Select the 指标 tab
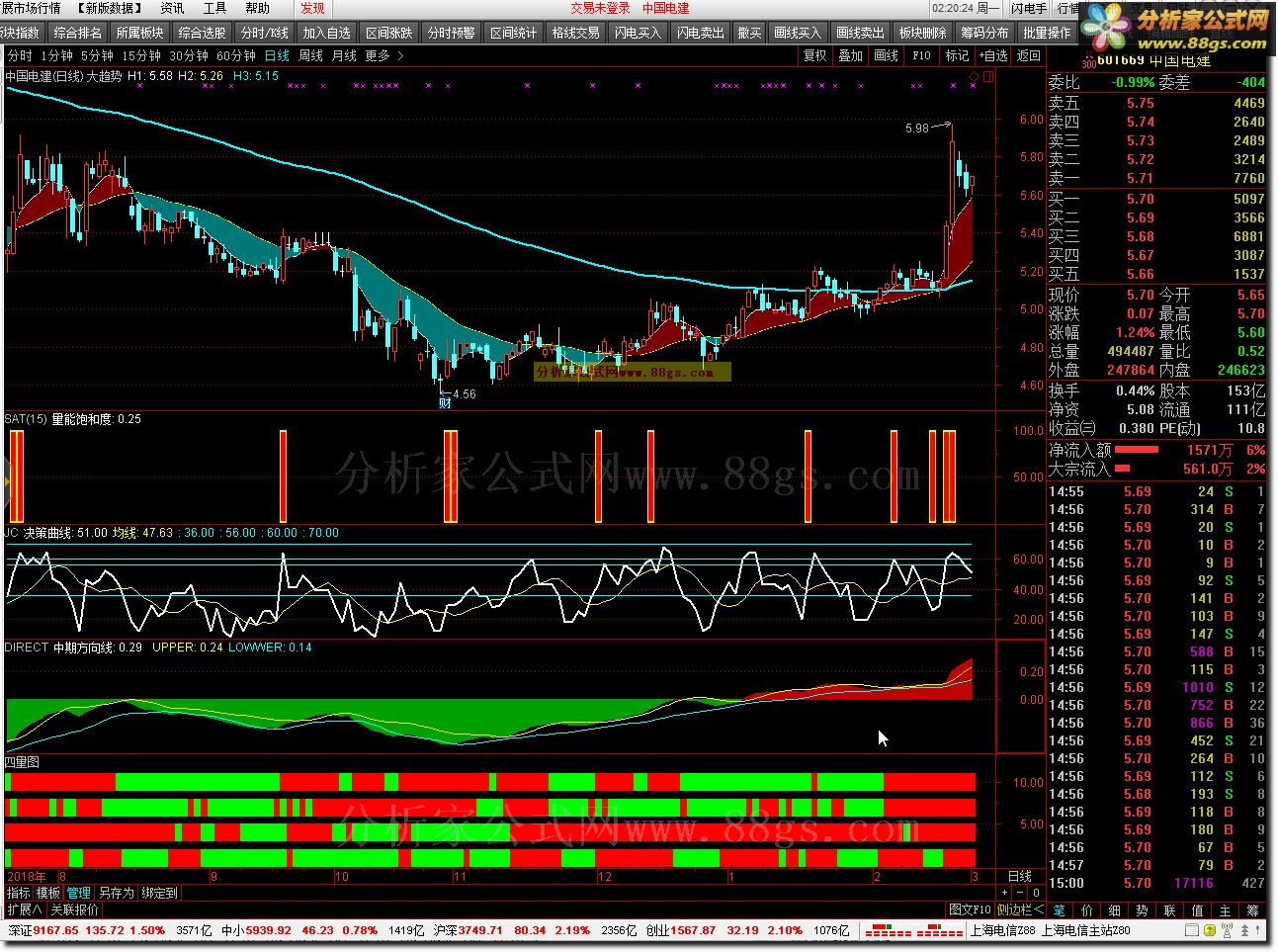Screen dimensions: 1278x952 [x=19, y=893]
